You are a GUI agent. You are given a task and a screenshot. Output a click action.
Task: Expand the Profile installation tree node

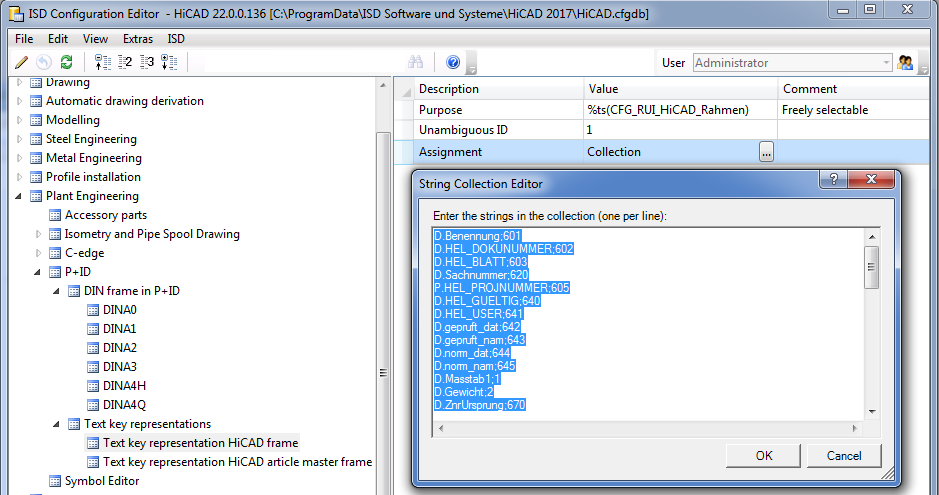tap(20, 177)
